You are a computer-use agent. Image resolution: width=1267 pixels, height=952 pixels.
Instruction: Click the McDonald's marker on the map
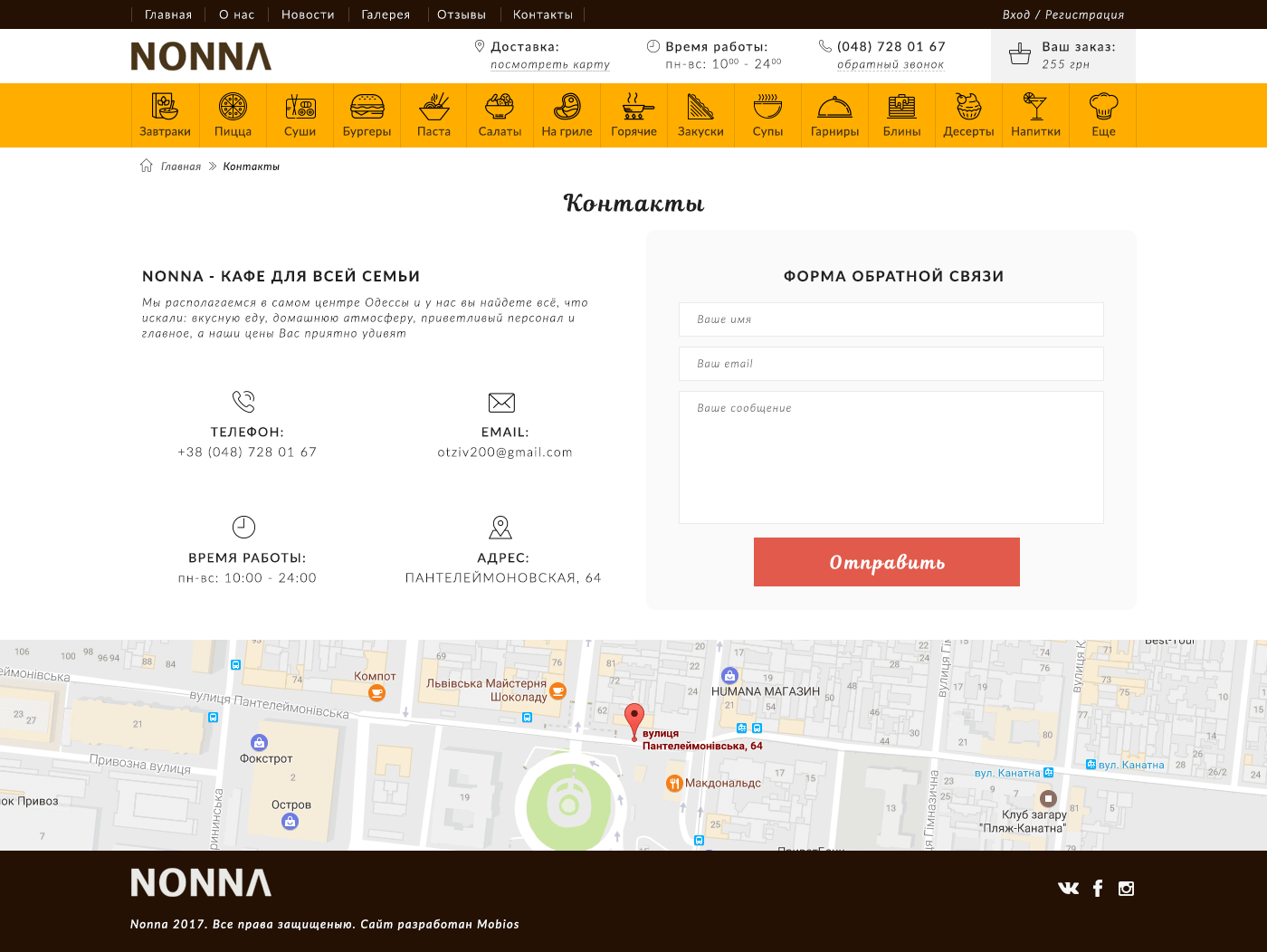(x=674, y=784)
